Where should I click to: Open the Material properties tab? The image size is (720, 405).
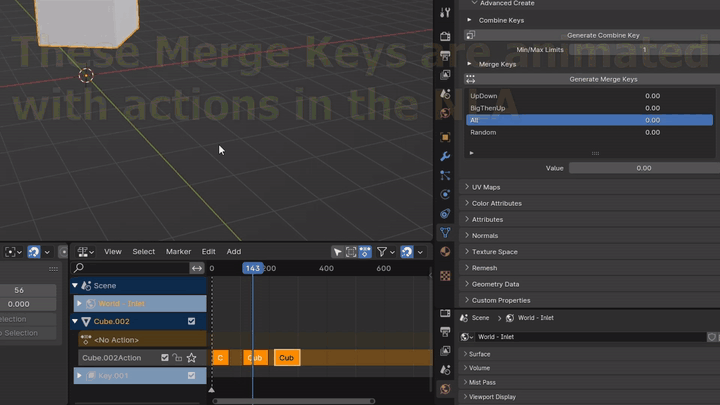tap(445, 252)
